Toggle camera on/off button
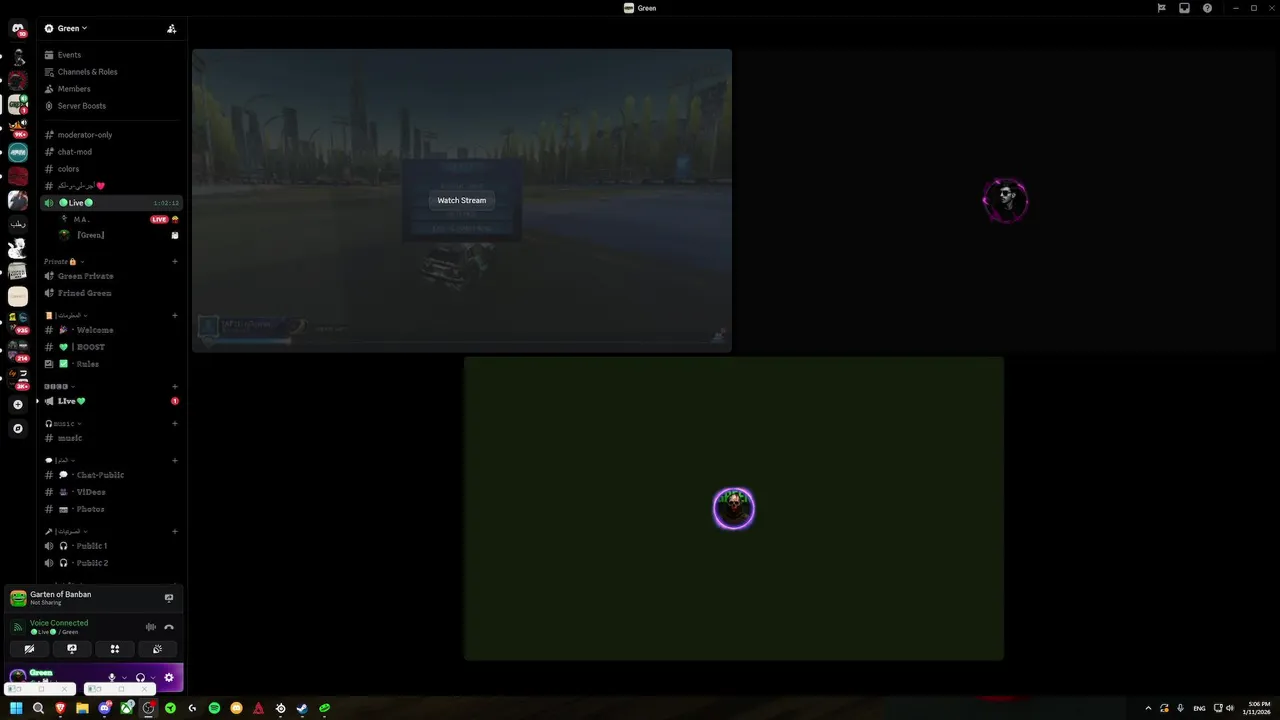 pyautogui.click(x=29, y=649)
